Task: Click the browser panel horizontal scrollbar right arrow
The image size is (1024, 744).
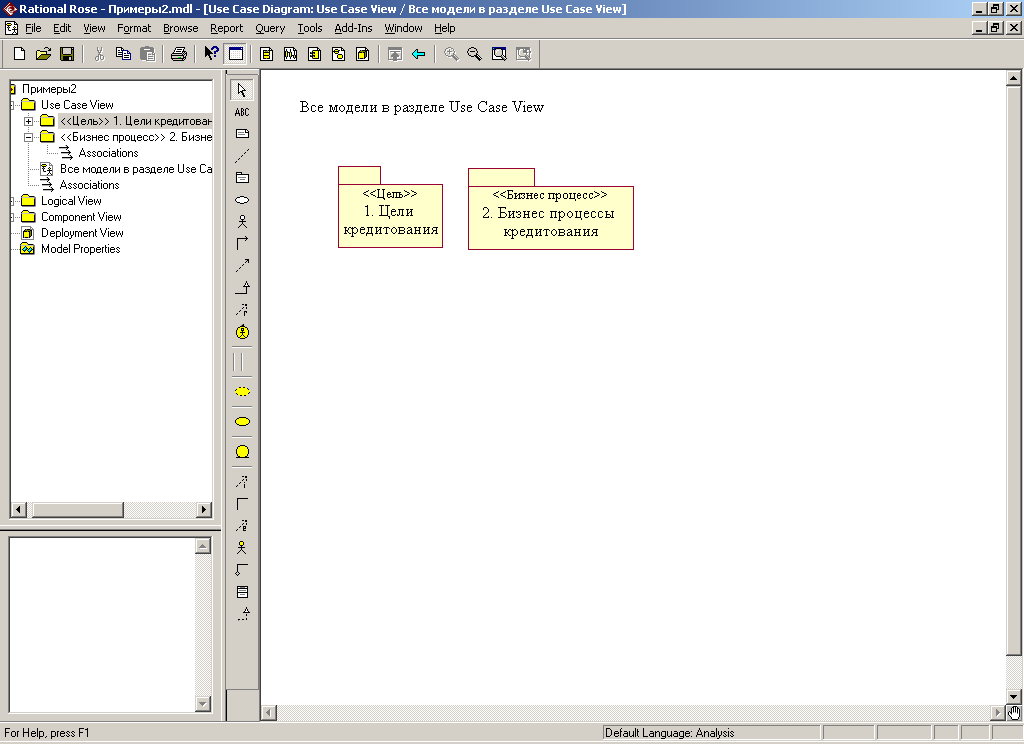Action: [x=205, y=510]
